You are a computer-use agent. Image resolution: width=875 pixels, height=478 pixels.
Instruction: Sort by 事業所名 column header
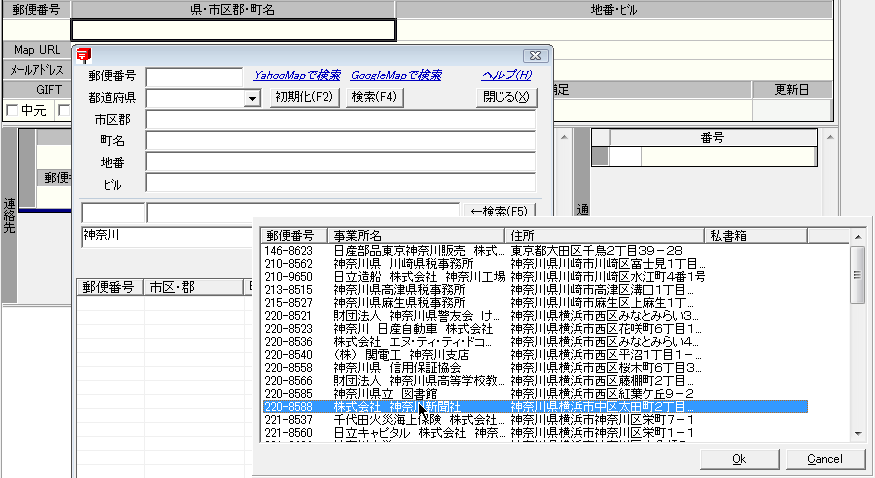(x=416, y=236)
